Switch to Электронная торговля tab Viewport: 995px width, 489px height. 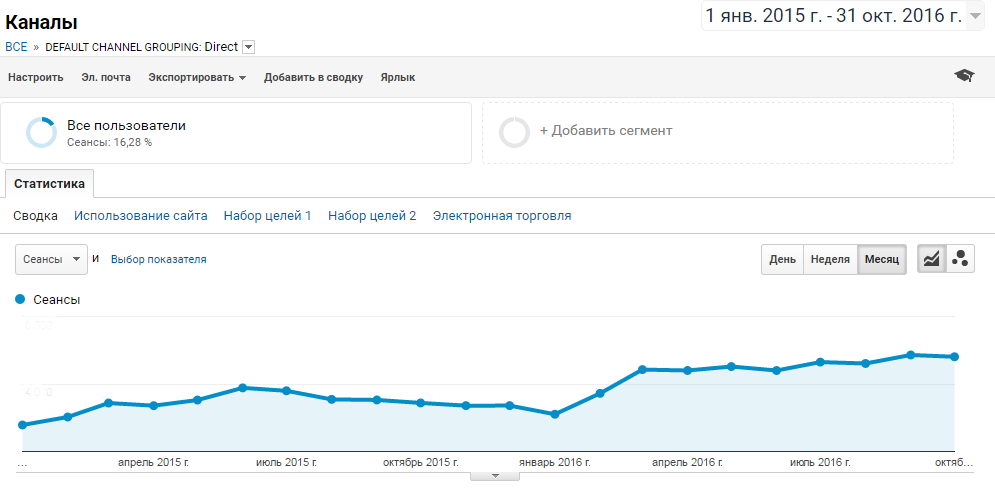[x=502, y=215]
